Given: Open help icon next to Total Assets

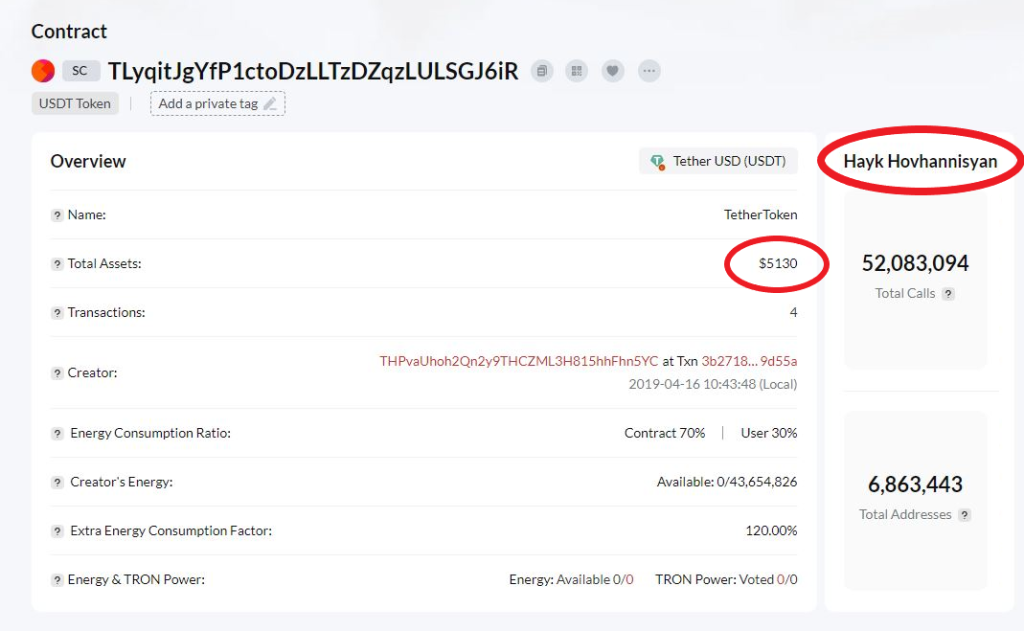Looking at the screenshot, I should point(57,264).
